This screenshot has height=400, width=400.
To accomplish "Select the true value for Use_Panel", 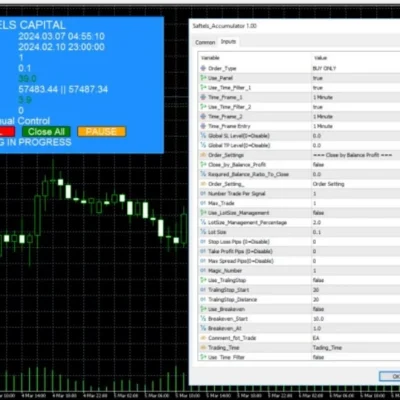I will click(x=318, y=78).
